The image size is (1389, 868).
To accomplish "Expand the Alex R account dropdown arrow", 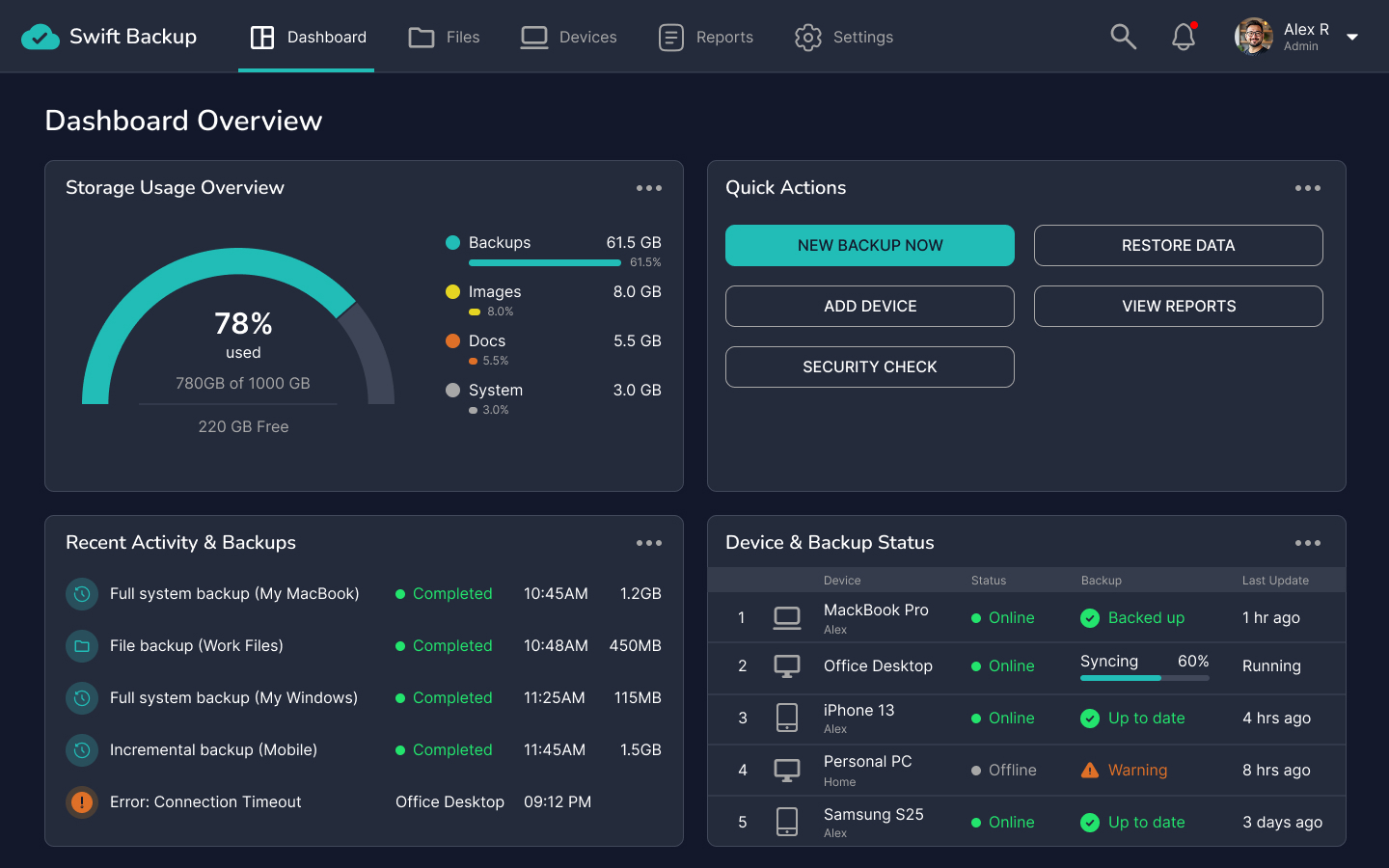I will pos(1352,38).
